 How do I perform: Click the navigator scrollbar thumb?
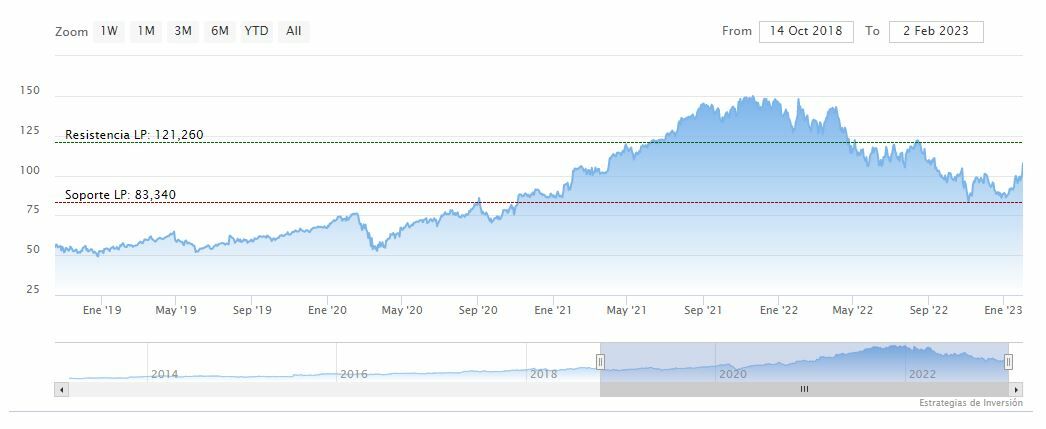click(x=804, y=389)
